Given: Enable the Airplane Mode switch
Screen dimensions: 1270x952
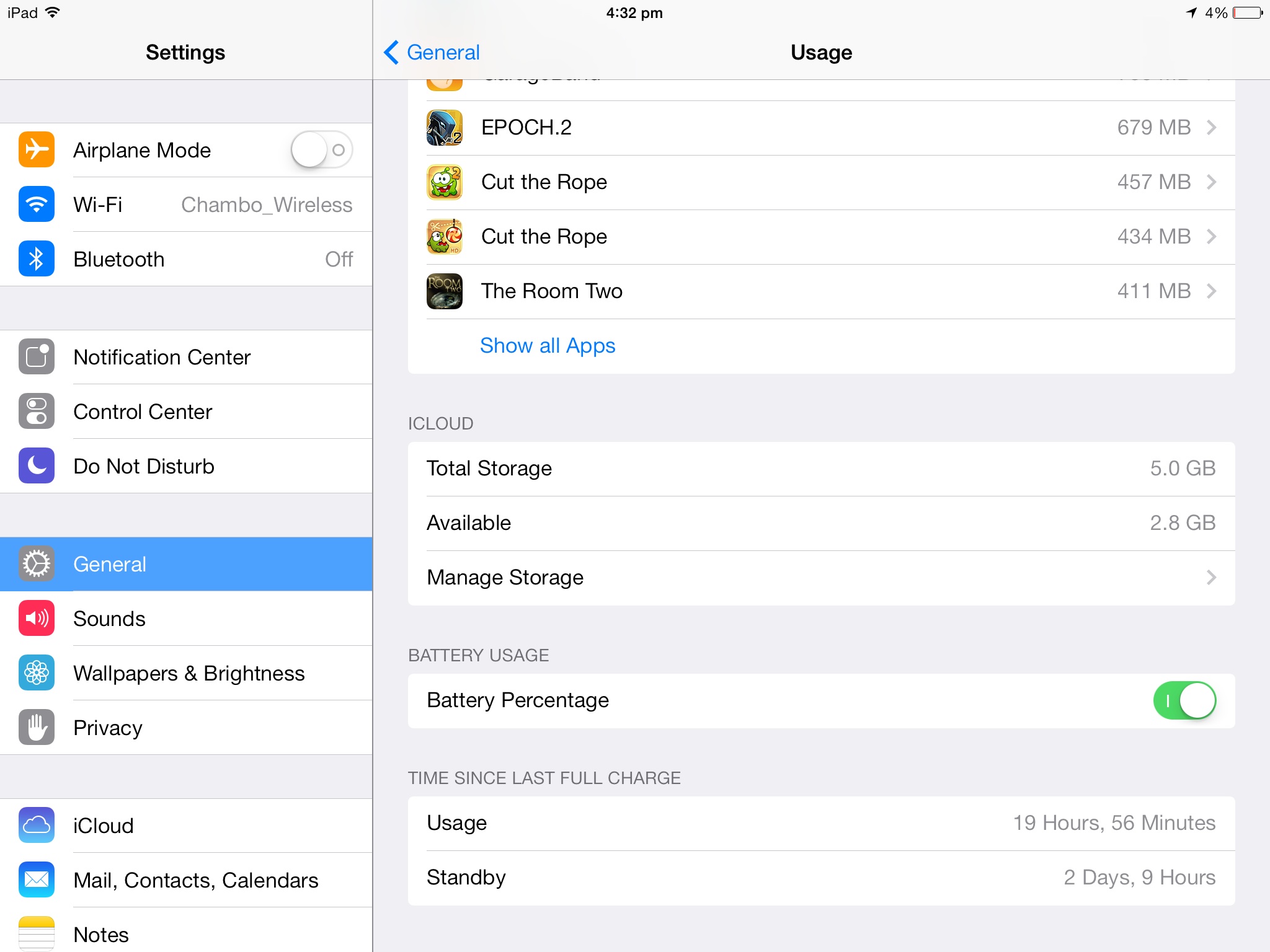Looking at the screenshot, I should coord(322,150).
